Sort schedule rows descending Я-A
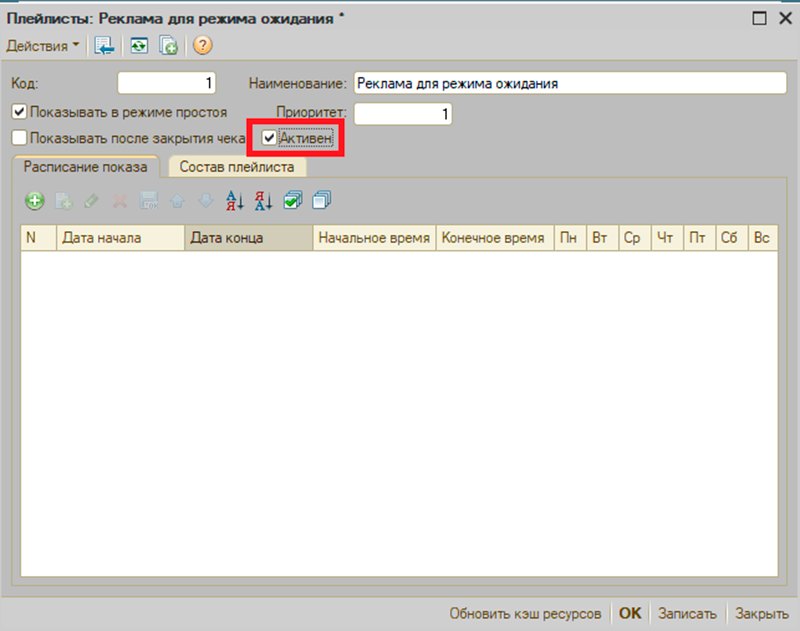Screen dimensions: 800x631 pyautogui.click(x=264, y=200)
